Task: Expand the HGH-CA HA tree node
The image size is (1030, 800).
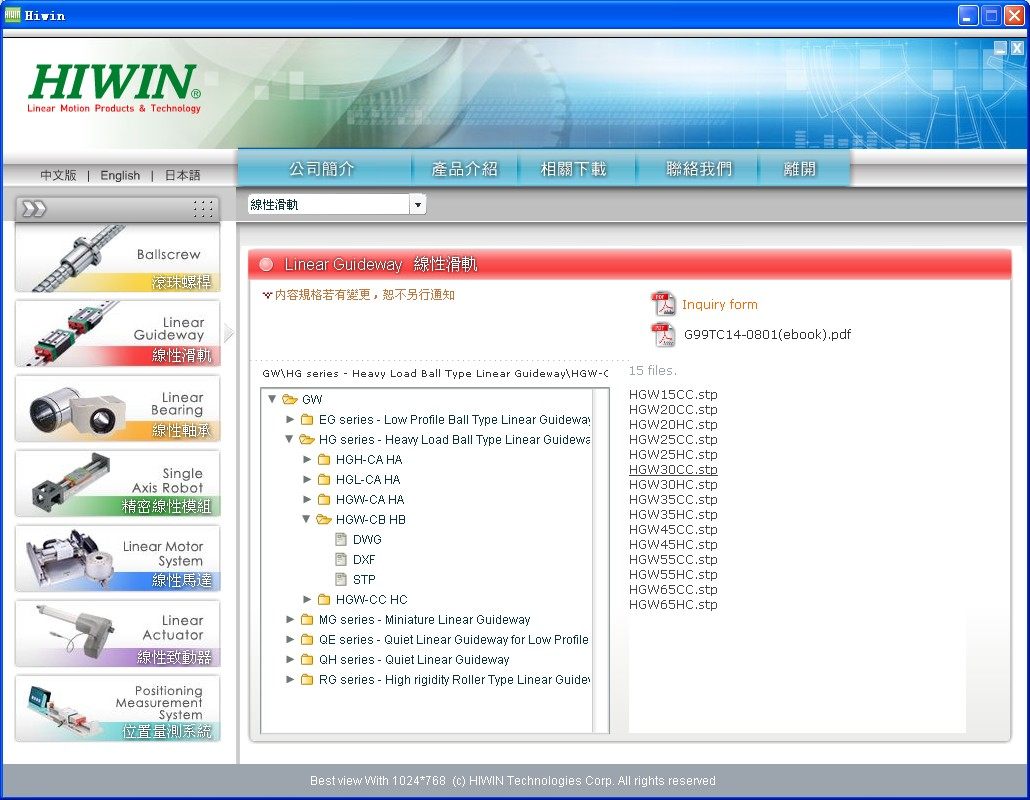Action: (307, 459)
